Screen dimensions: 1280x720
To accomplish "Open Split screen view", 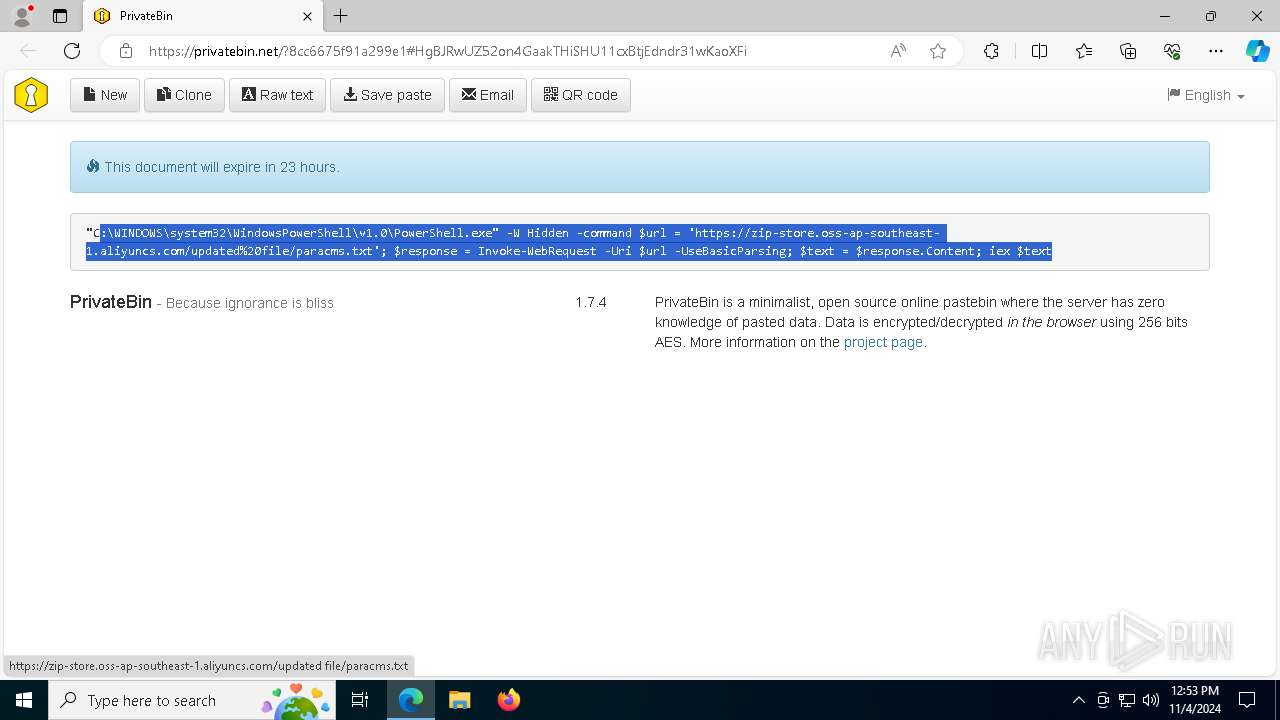I will (1039, 51).
